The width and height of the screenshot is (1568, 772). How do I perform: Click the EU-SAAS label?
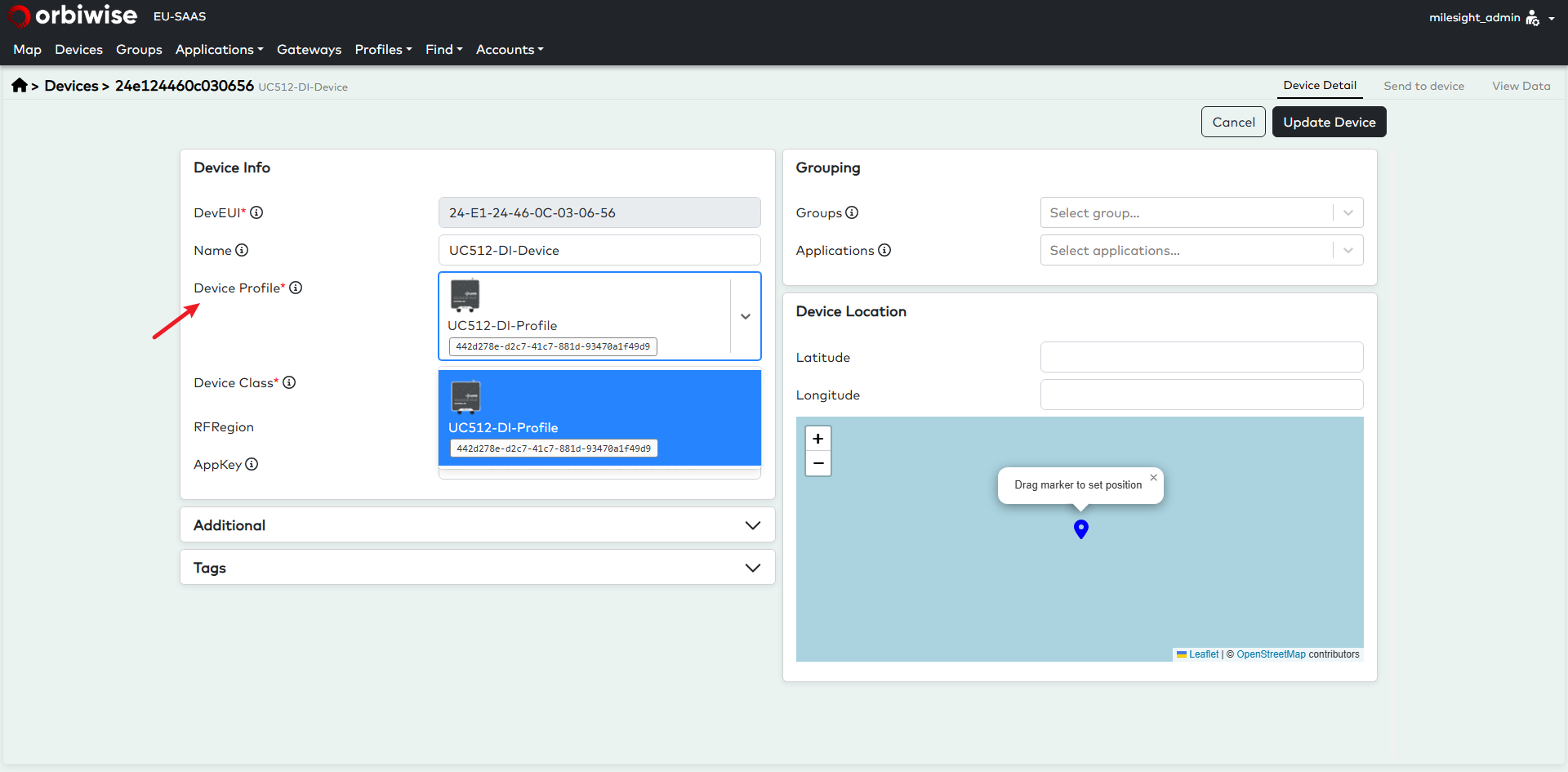click(x=180, y=16)
